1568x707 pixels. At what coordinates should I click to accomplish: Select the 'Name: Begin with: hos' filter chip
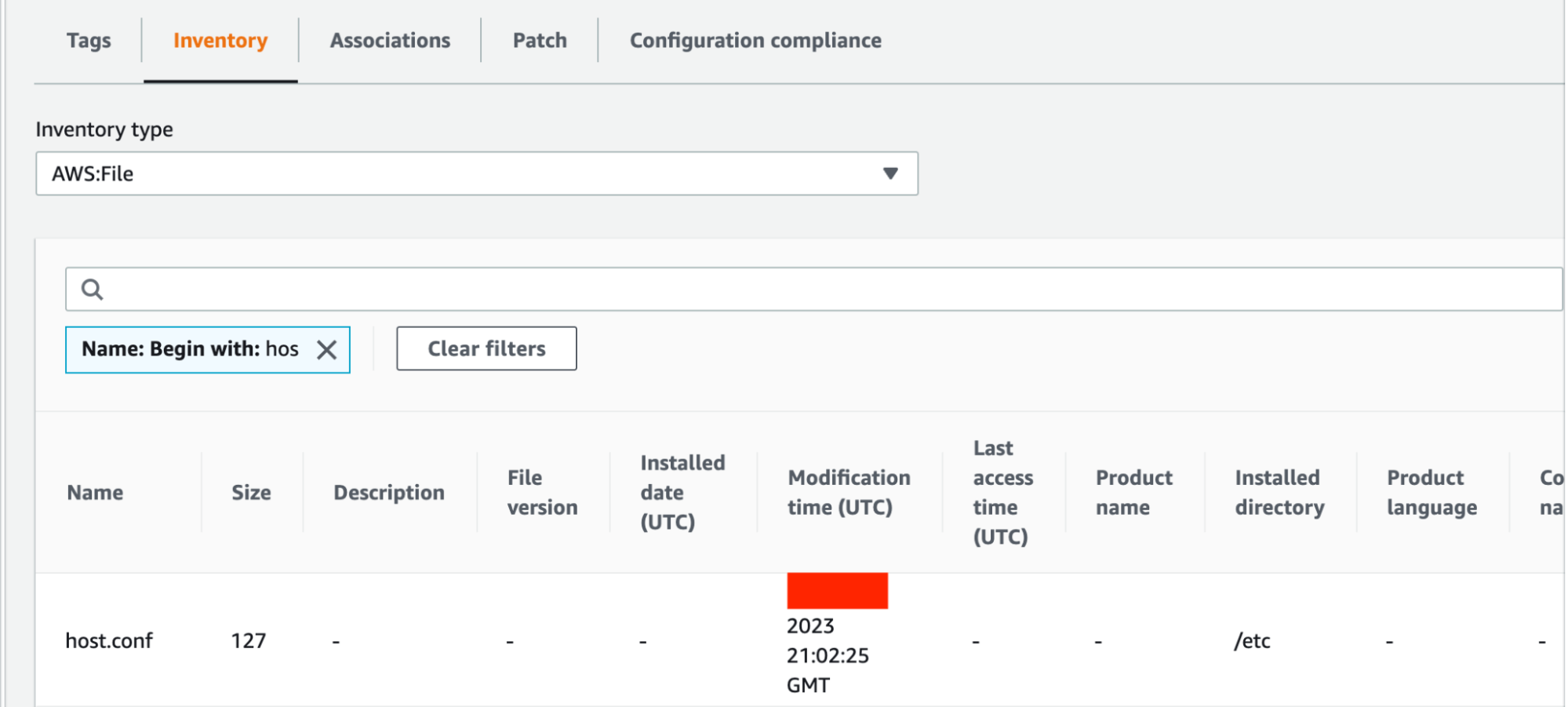pos(189,349)
